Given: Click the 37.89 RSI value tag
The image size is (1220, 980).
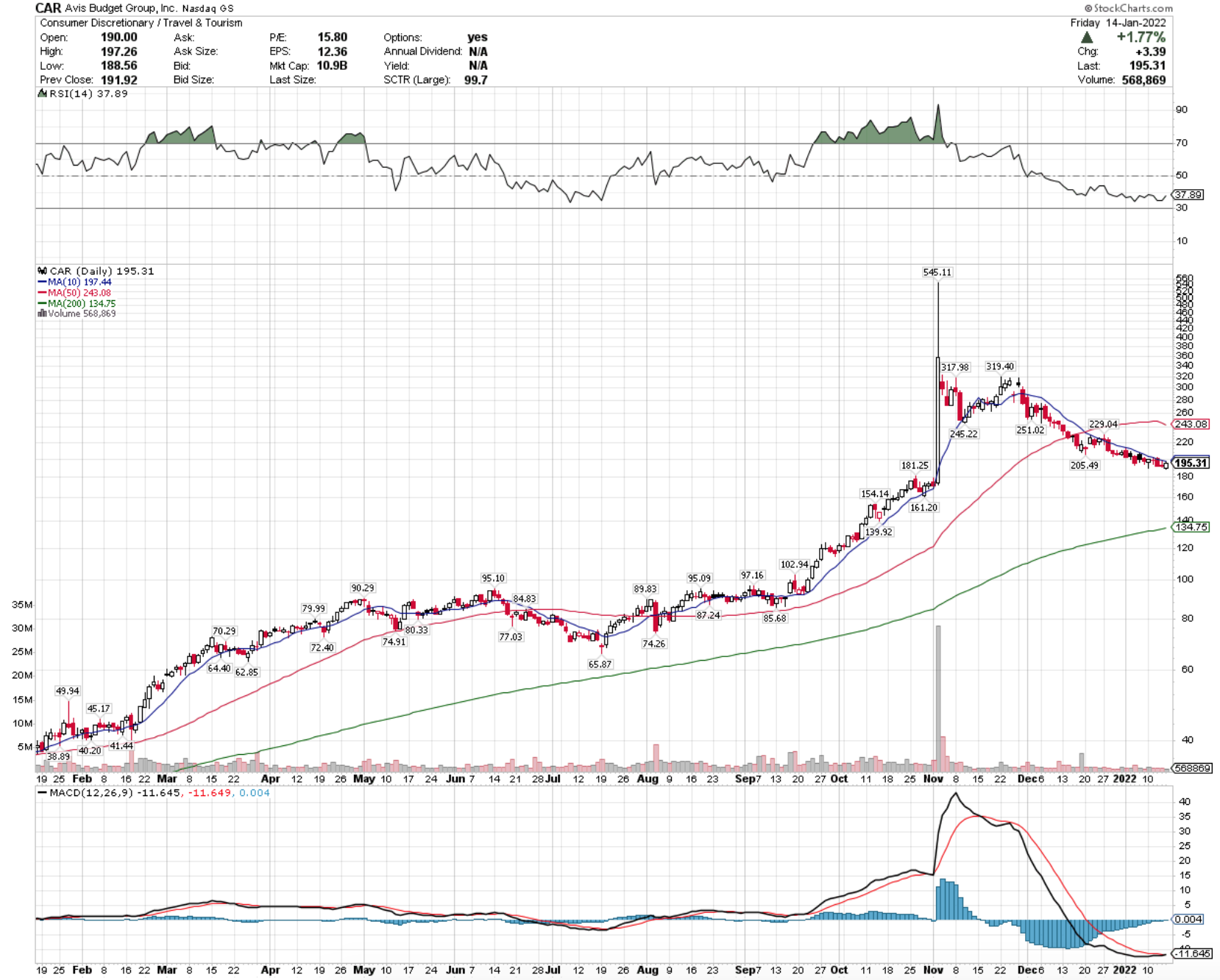Looking at the screenshot, I should (1188, 195).
